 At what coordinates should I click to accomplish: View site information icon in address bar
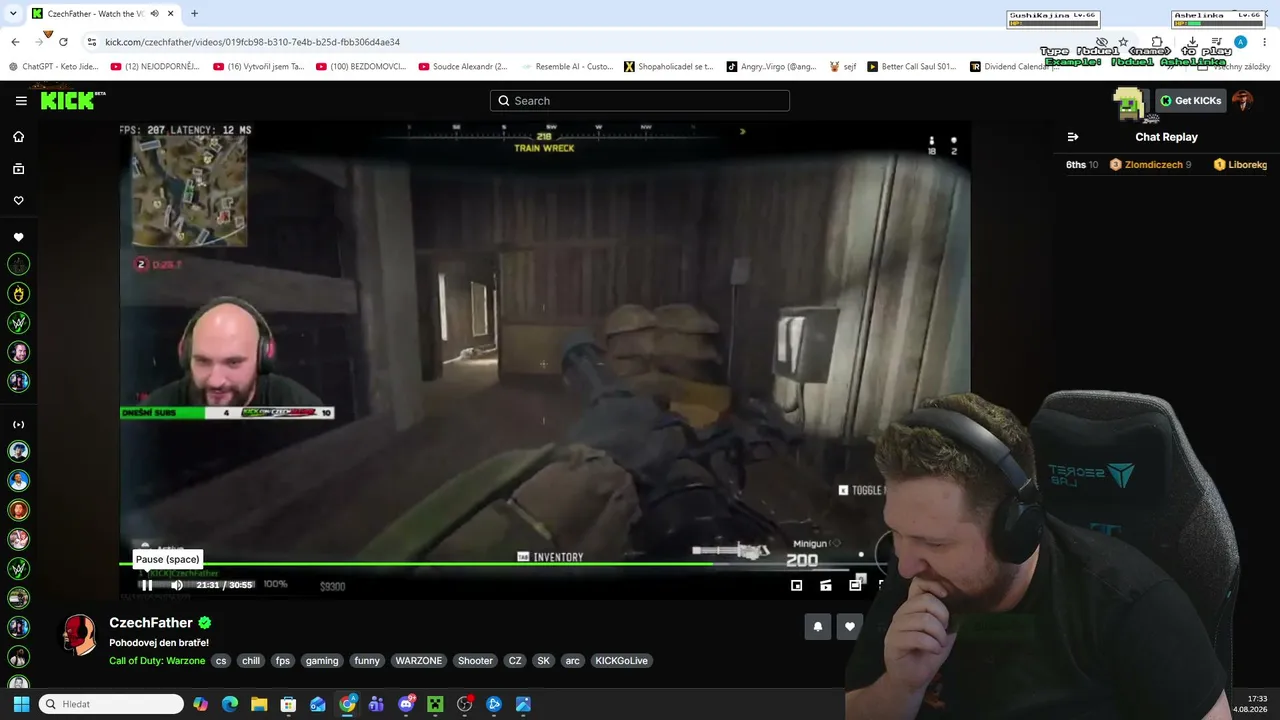pos(92,42)
